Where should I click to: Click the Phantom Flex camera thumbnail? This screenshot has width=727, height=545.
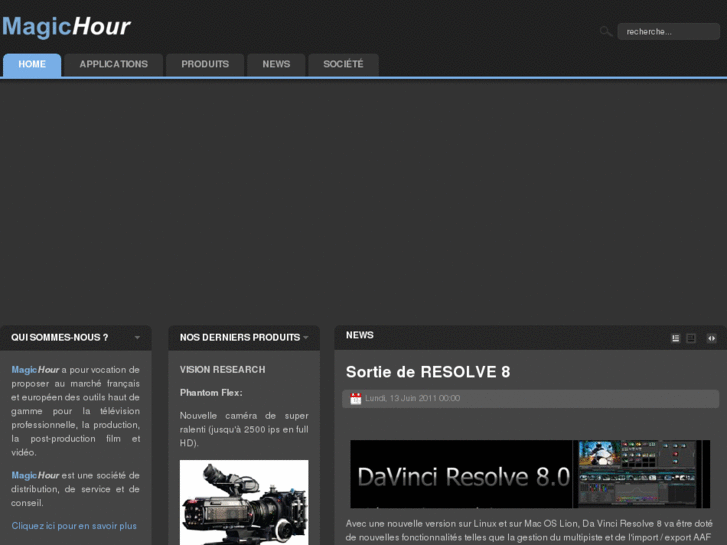point(244,501)
